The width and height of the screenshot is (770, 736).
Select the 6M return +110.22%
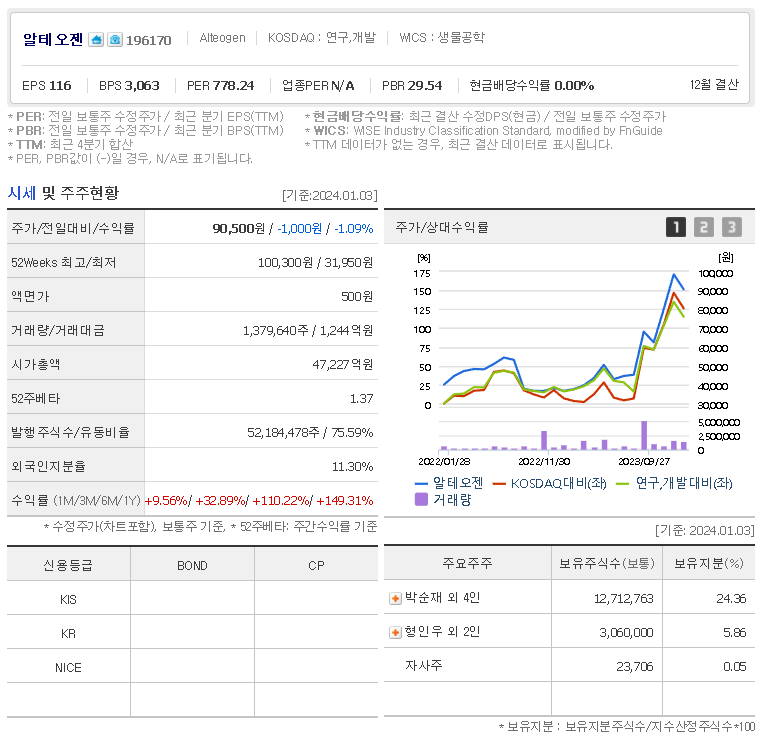click(281, 501)
